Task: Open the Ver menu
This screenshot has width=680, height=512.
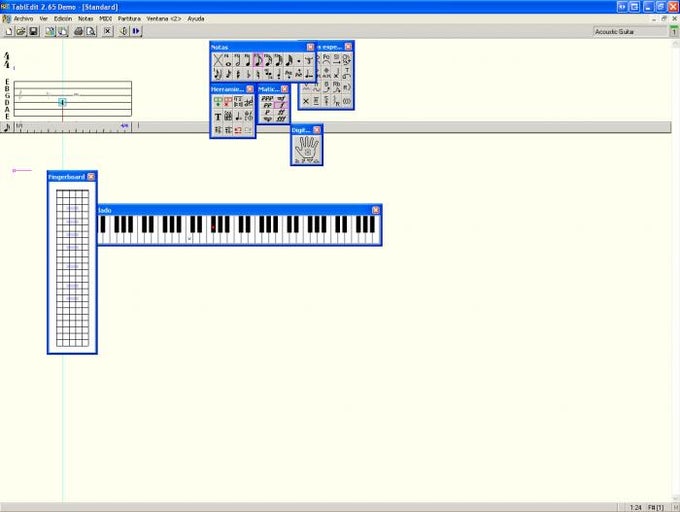Action: click(x=43, y=19)
